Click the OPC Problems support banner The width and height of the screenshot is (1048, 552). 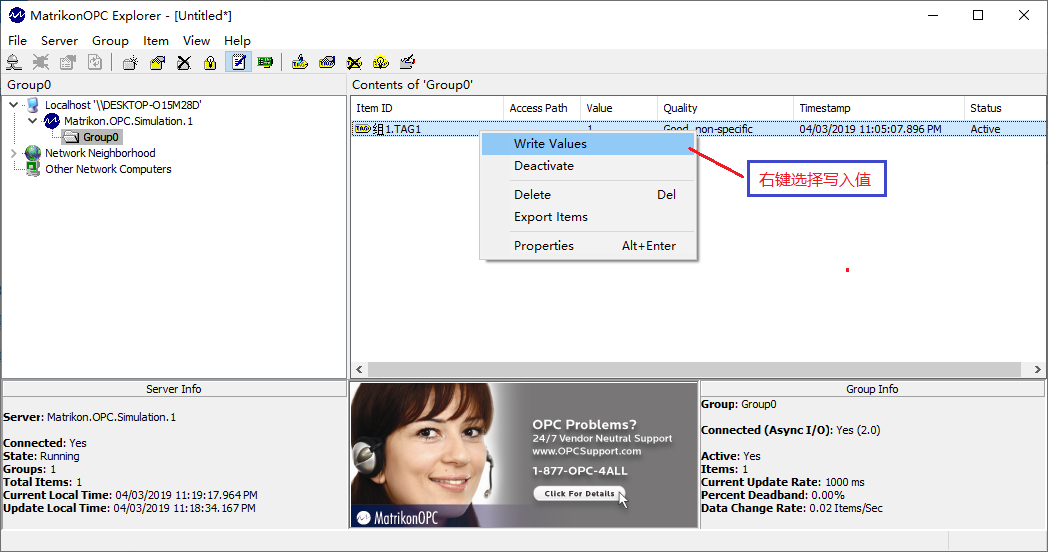524,454
